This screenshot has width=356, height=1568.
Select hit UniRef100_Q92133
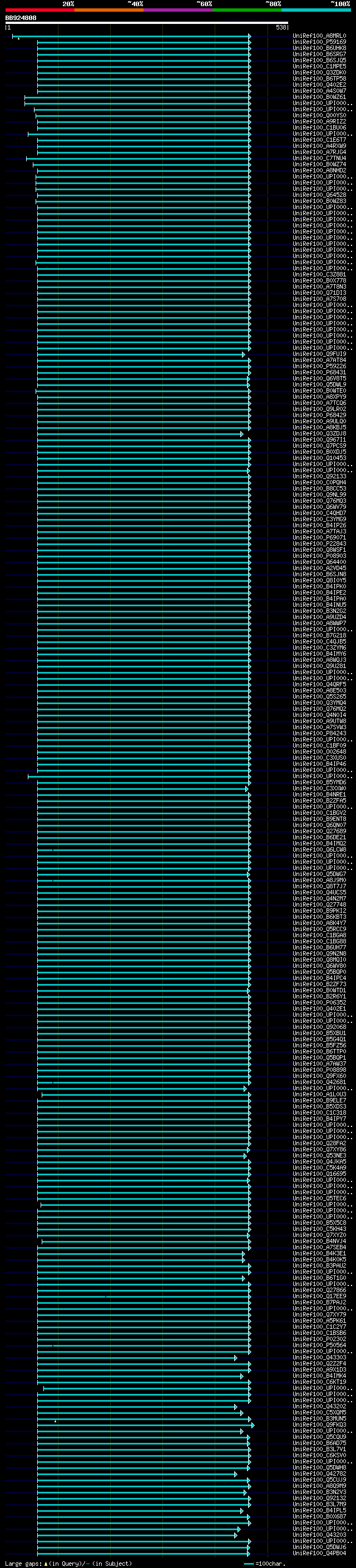319,477
